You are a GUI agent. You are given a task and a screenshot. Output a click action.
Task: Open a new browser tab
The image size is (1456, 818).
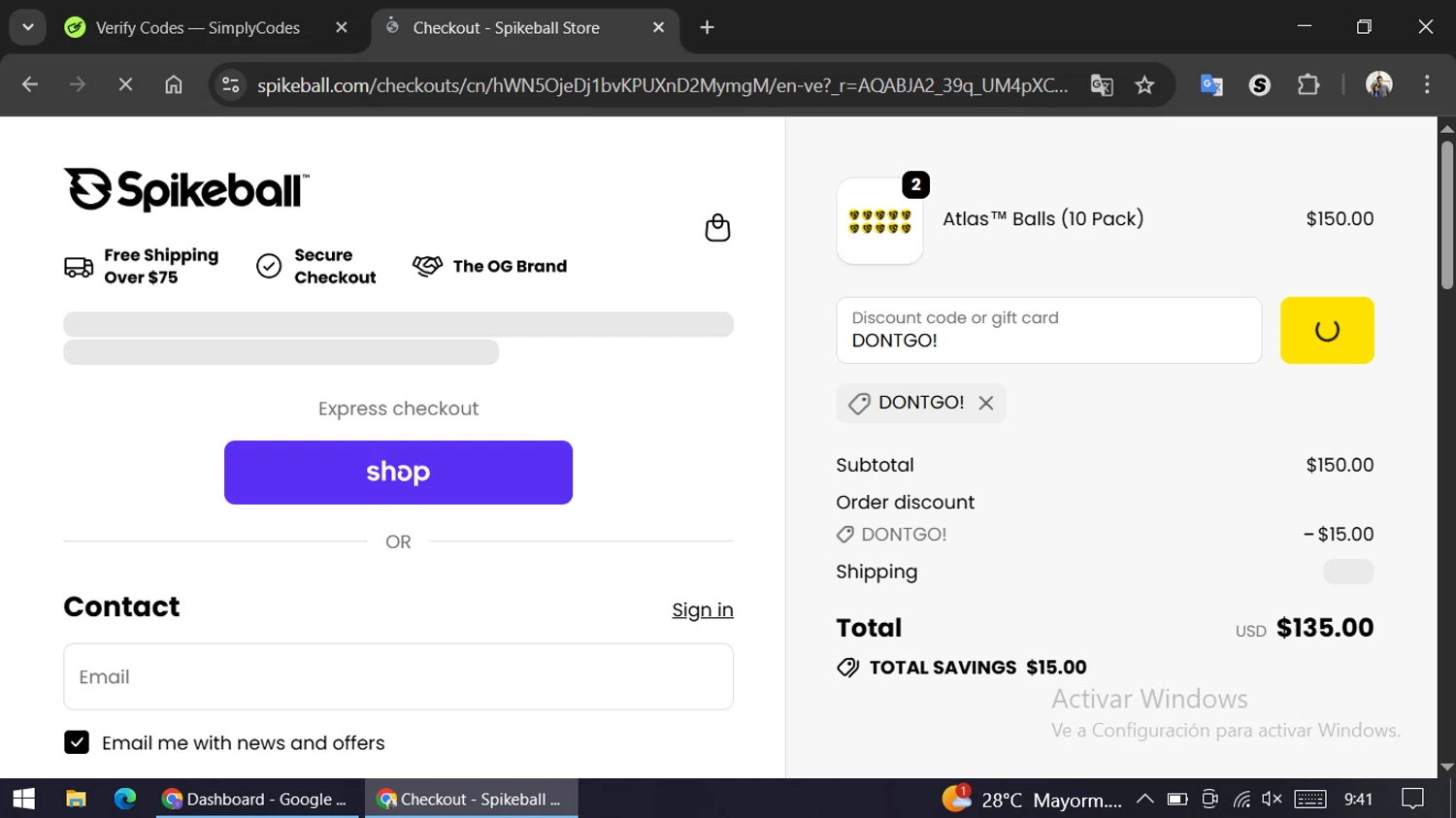(707, 27)
